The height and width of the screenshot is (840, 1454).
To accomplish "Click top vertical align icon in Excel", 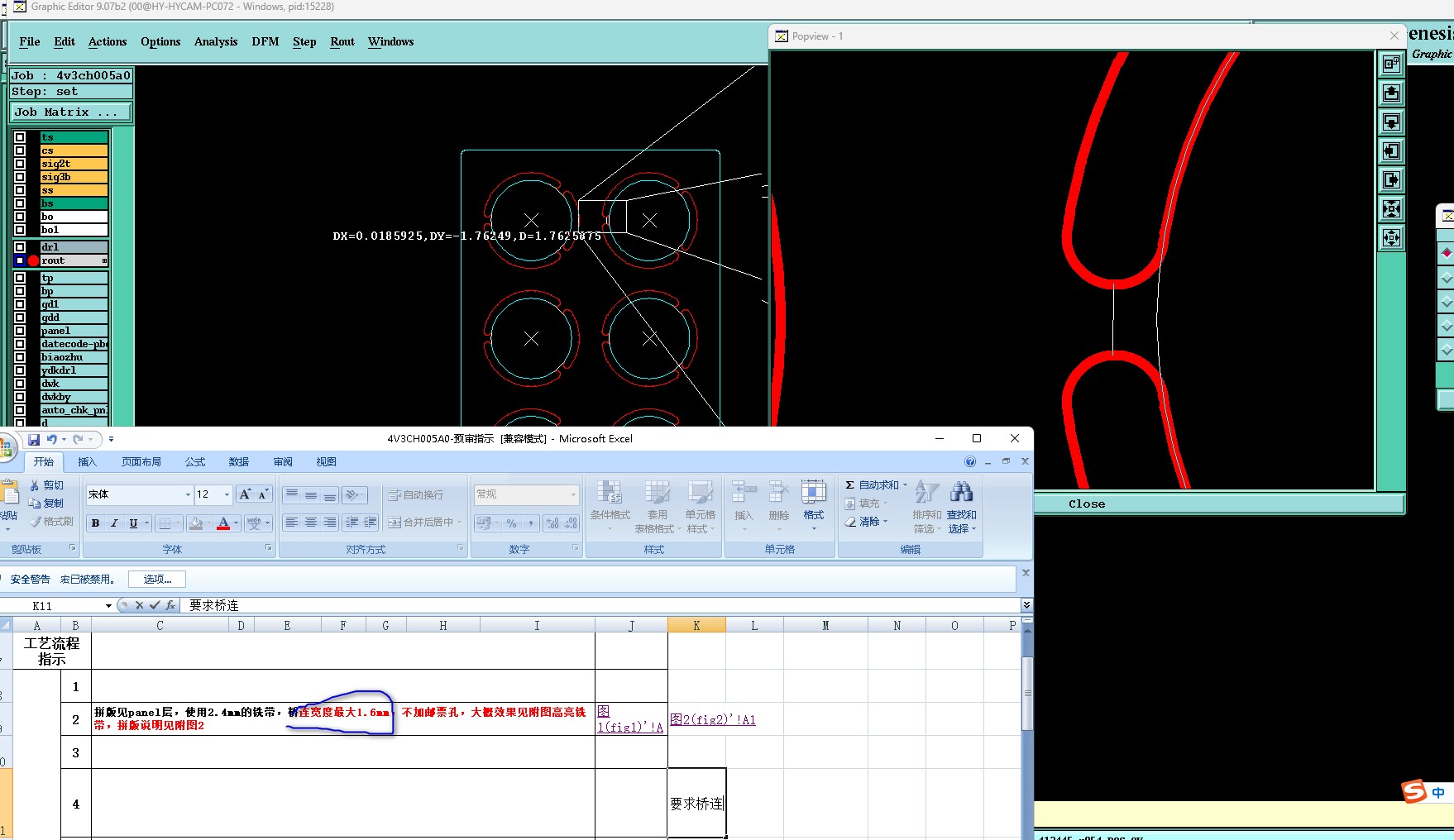I will (291, 494).
